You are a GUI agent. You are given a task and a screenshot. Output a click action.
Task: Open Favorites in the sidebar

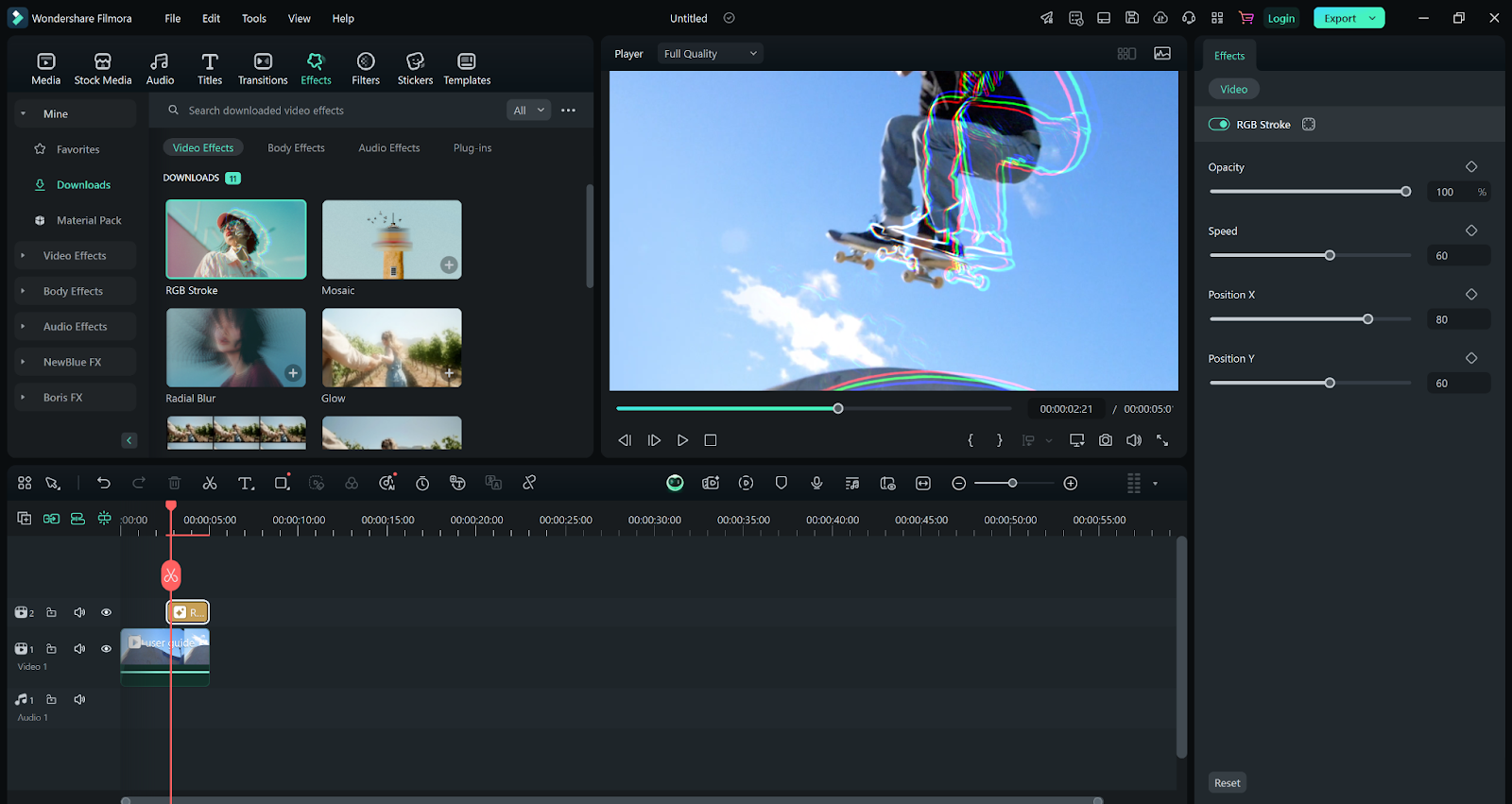[77, 149]
